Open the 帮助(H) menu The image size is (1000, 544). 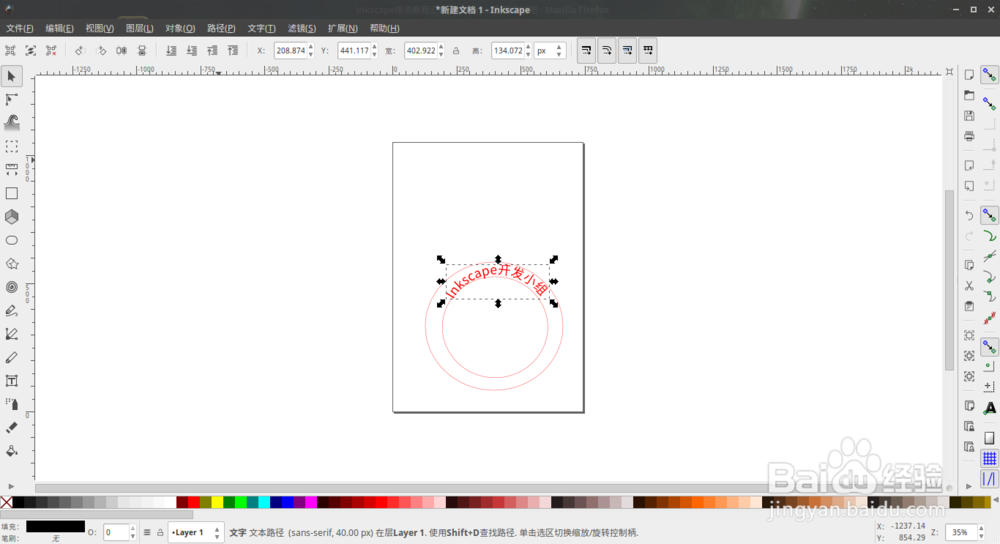click(x=384, y=28)
